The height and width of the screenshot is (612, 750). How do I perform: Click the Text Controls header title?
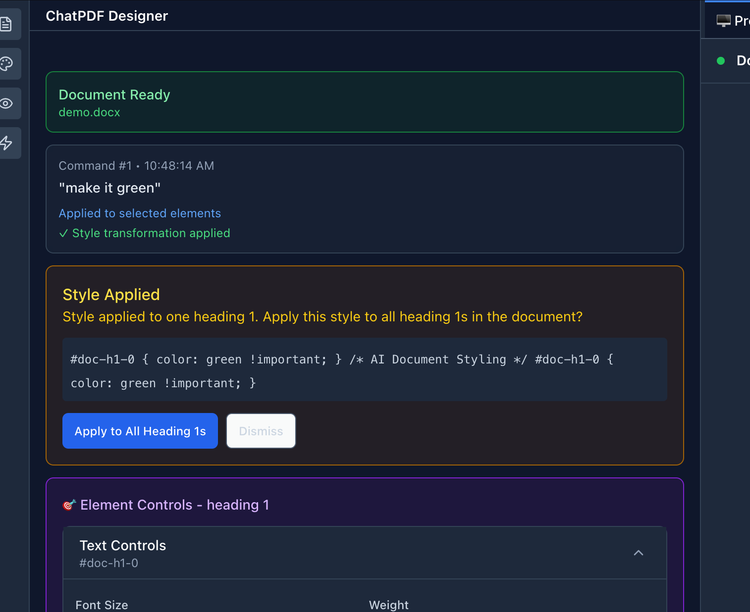click(123, 545)
